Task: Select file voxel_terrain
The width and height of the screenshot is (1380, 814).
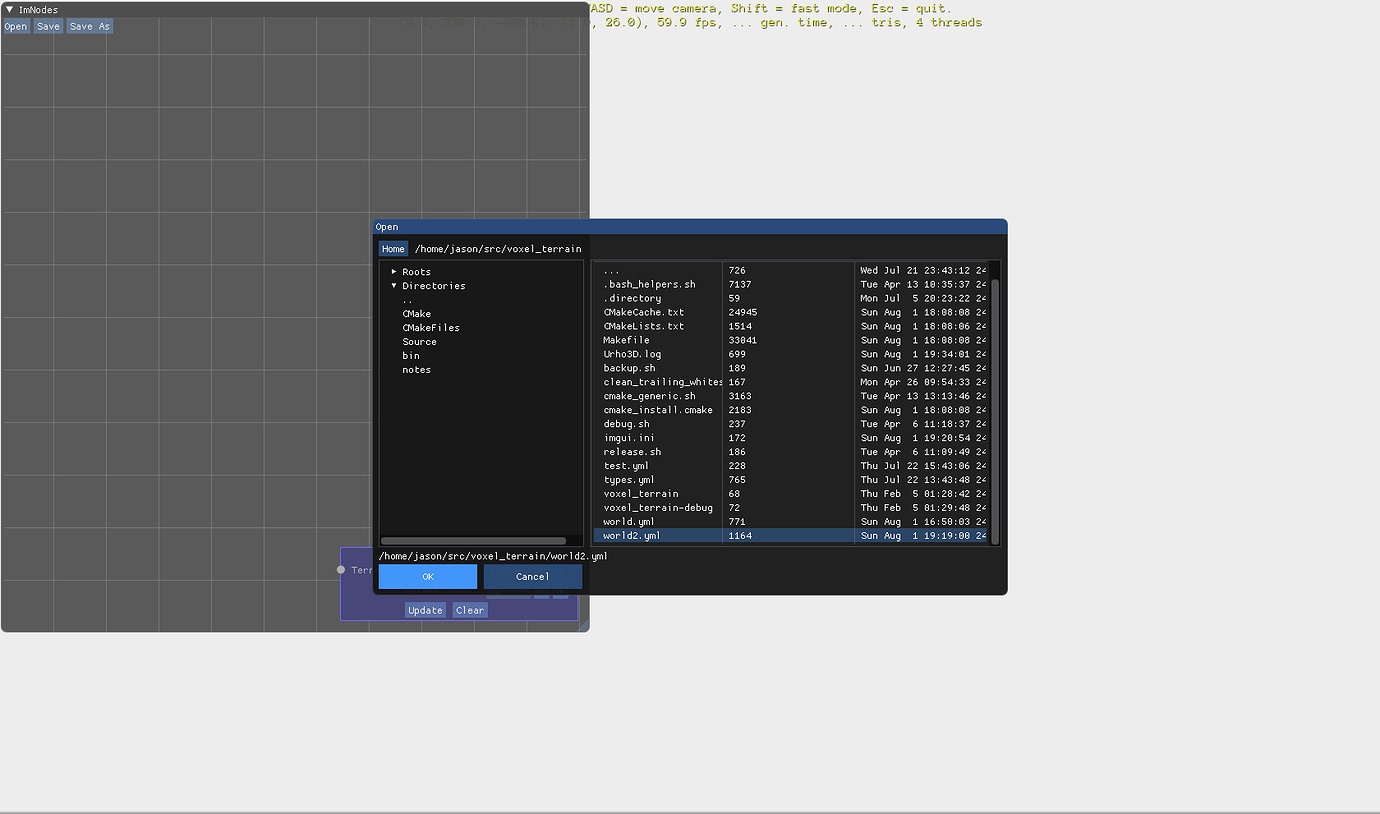Action: point(790,494)
